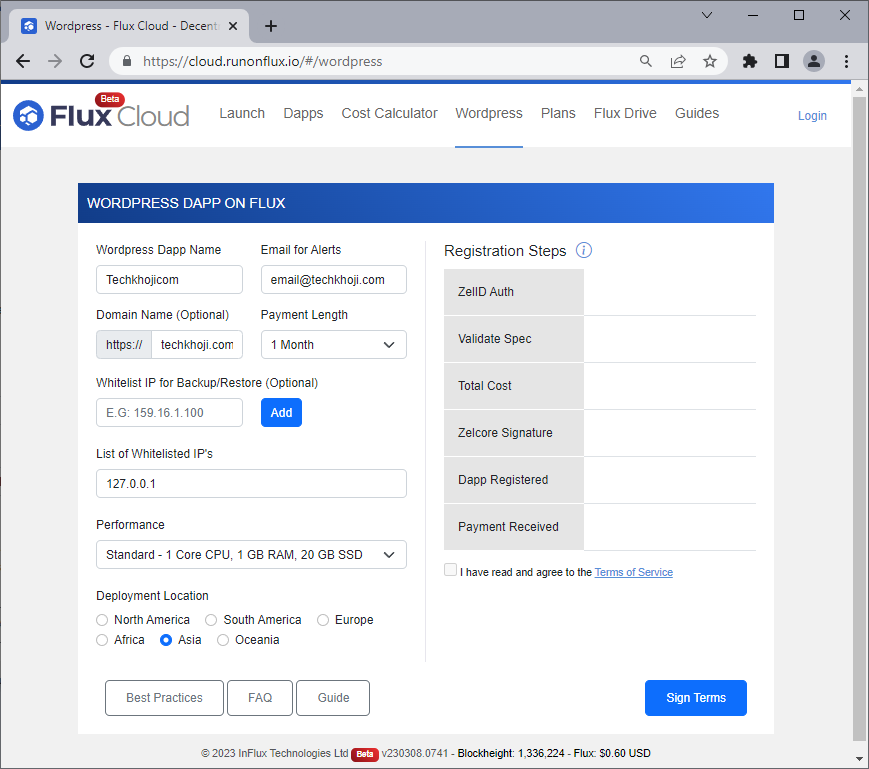Open the zoom magnifier icon in address bar
Image resolution: width=869 pixels, height=769 pixels.
646,61
